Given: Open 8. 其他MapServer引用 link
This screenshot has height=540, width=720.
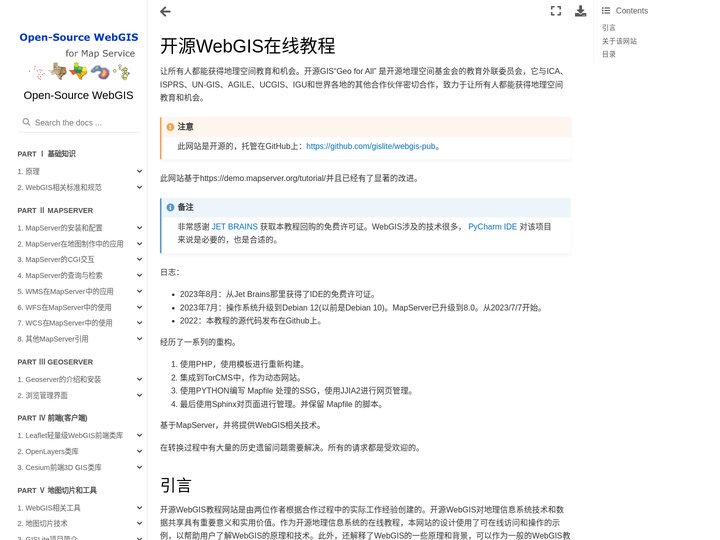Looking at the screenshot, I should coord(53,339).
